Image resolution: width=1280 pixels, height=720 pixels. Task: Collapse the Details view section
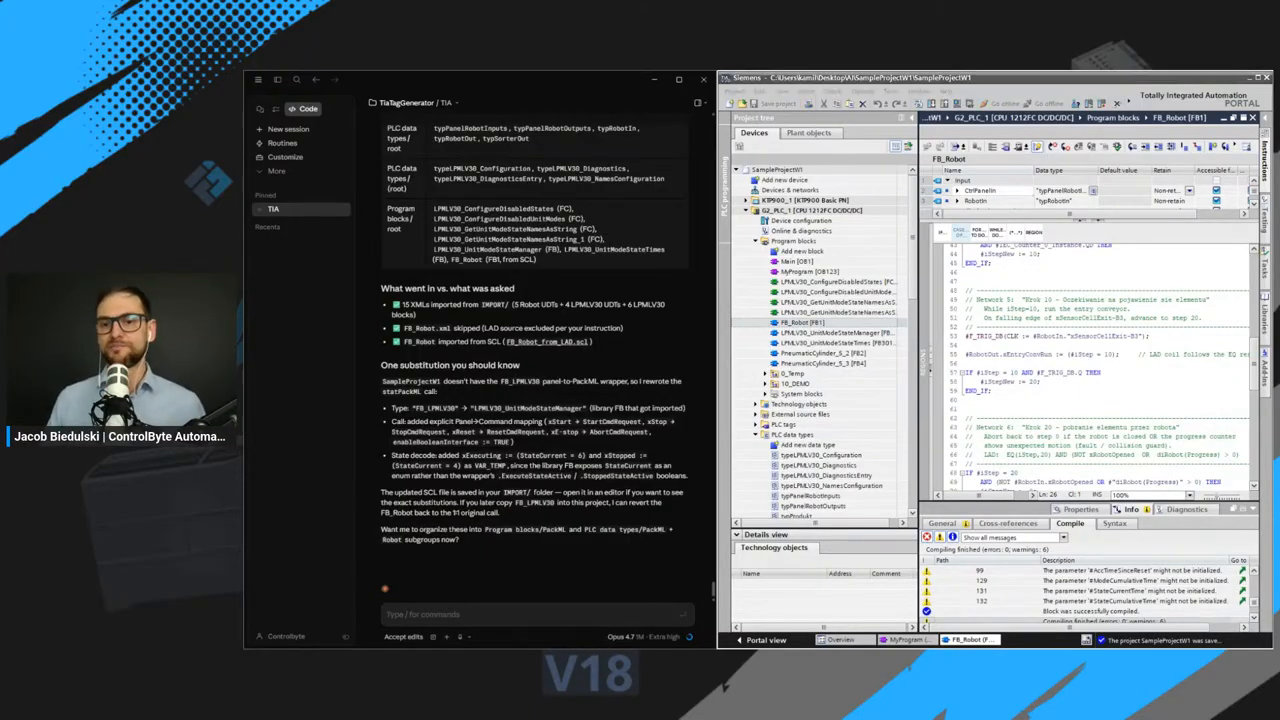[x=737, y=535]
